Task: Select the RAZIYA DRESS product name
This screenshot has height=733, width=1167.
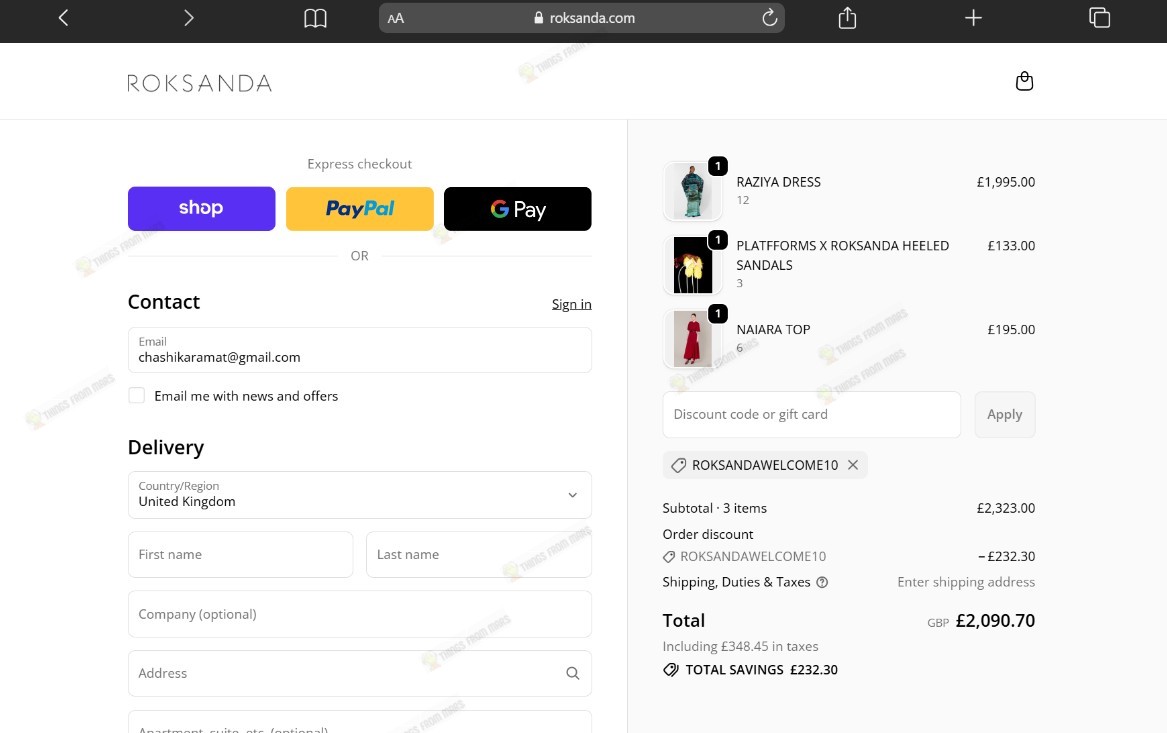Action: (x=778, y=182)
